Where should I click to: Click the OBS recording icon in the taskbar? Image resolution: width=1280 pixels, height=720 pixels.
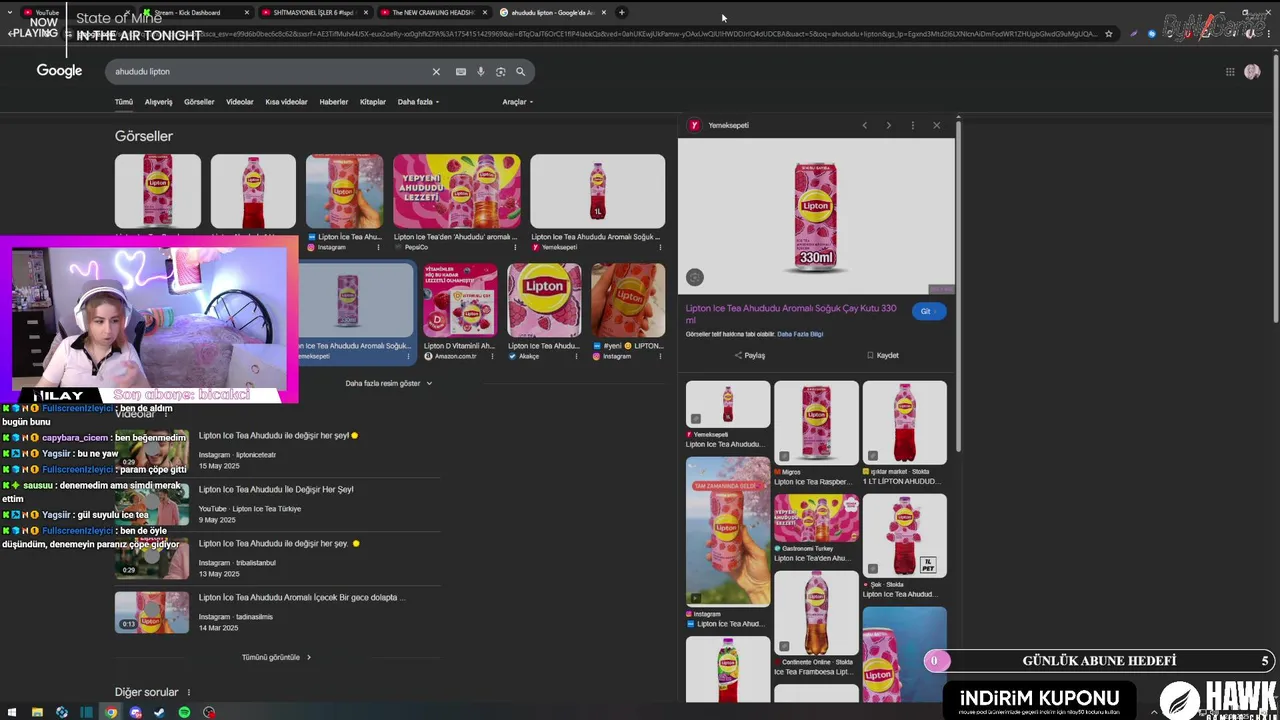coord(209,713)
